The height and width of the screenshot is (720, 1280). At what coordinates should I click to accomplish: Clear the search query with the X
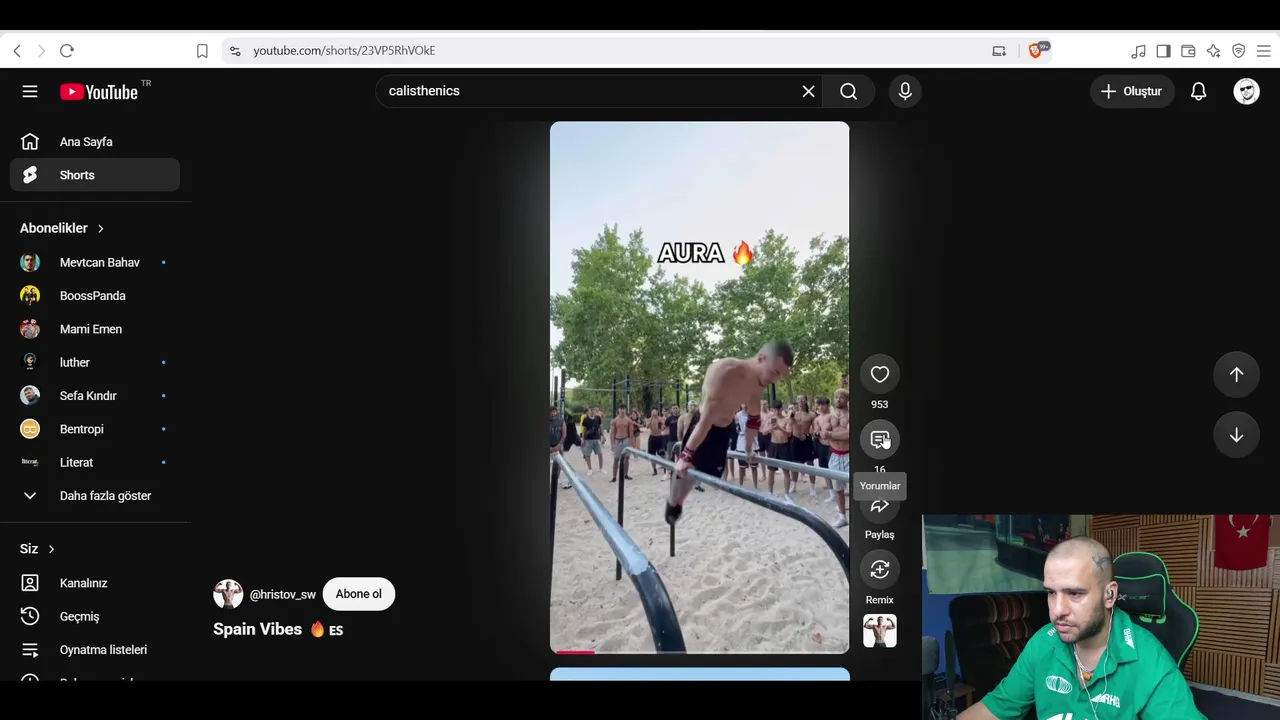pos(809,91)
